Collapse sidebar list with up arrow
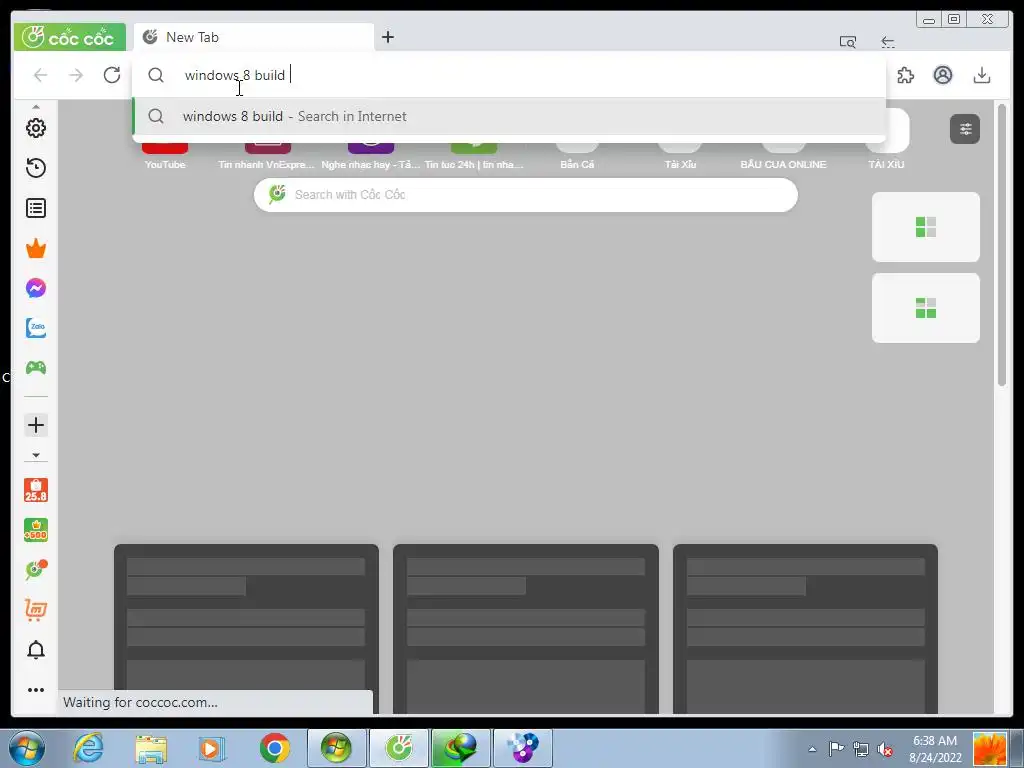 click(x=36, y=106)
